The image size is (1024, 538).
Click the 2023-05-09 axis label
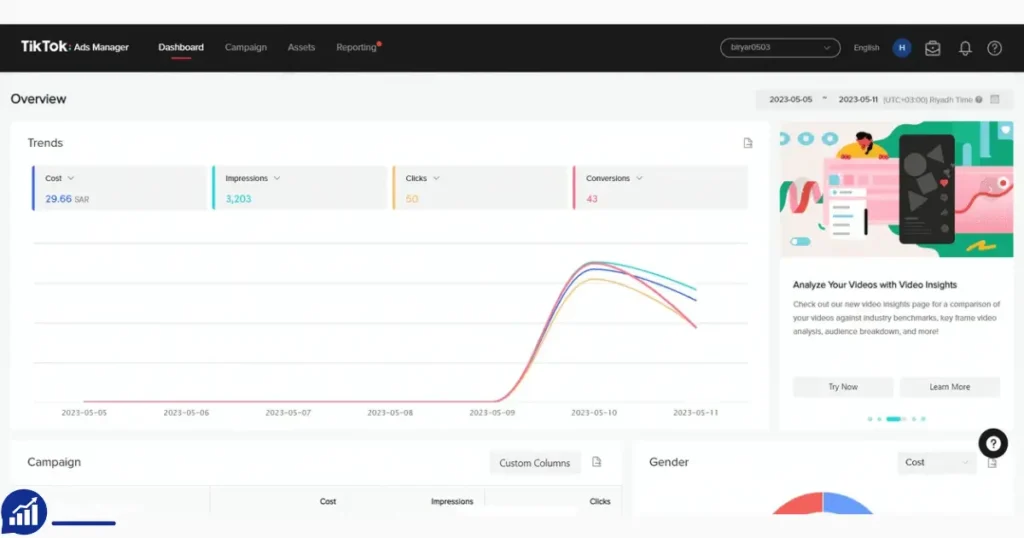tap(492, 413)
